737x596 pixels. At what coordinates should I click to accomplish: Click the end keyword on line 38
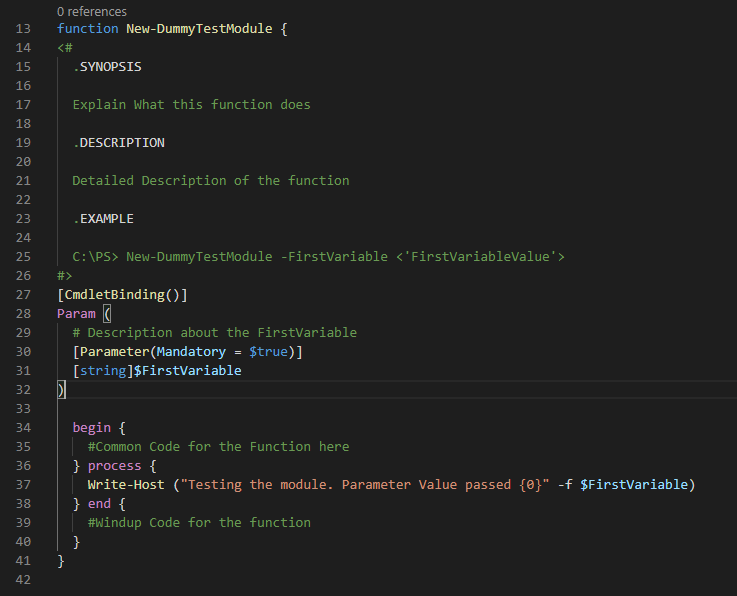tap(99, 504)
